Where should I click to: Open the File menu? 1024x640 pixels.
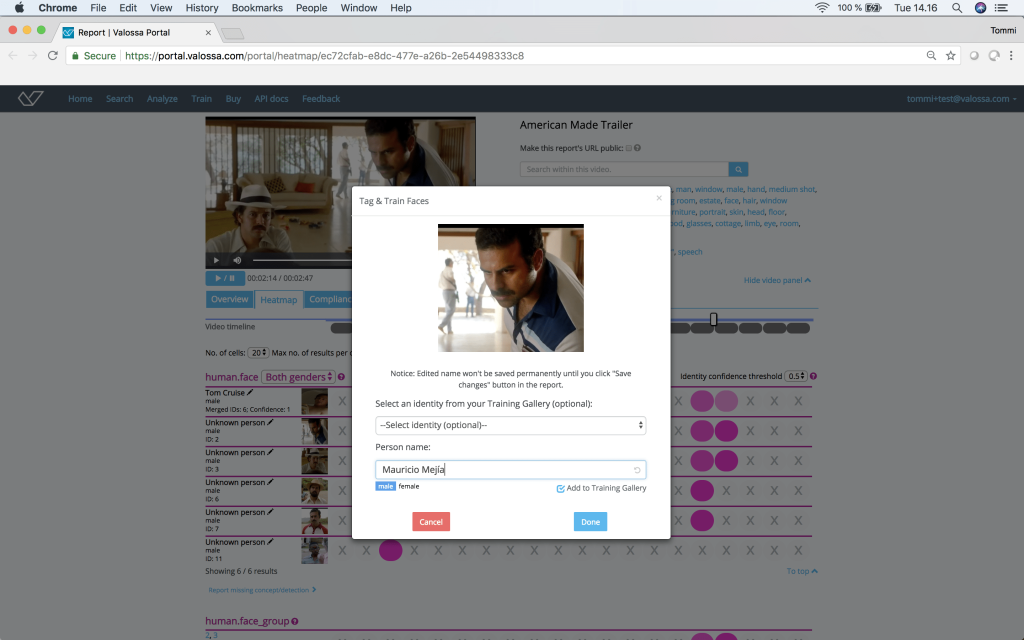(98, 8)
